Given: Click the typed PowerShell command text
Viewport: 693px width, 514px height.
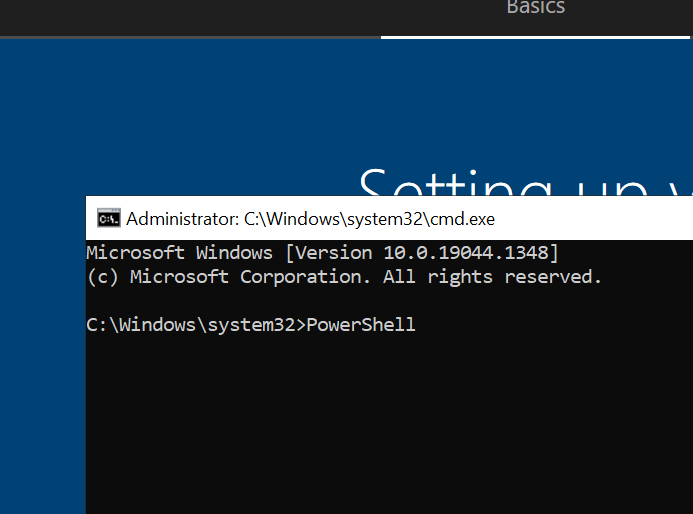Looking at the screenshot, I should click(360, 325).
